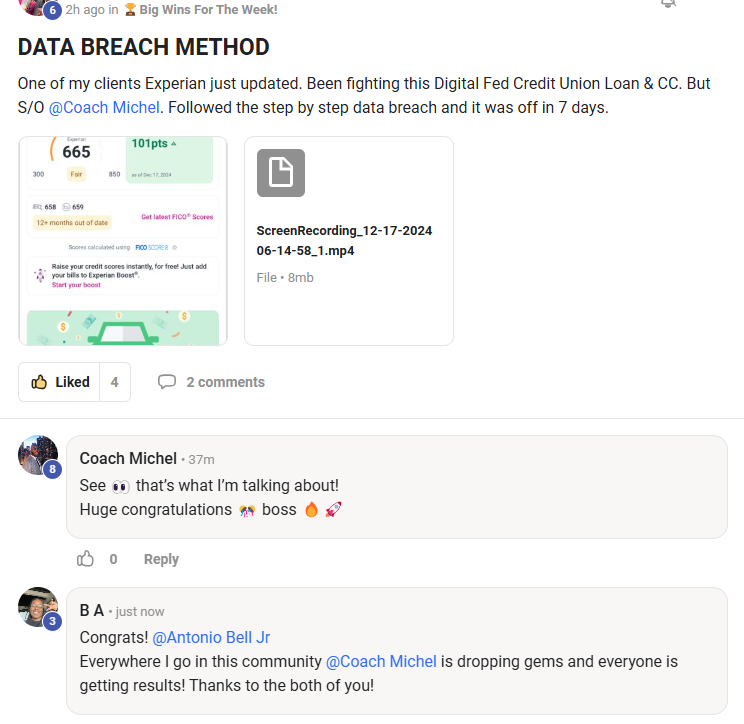Toggle the Liked thumbs-up button

(59, 382)
